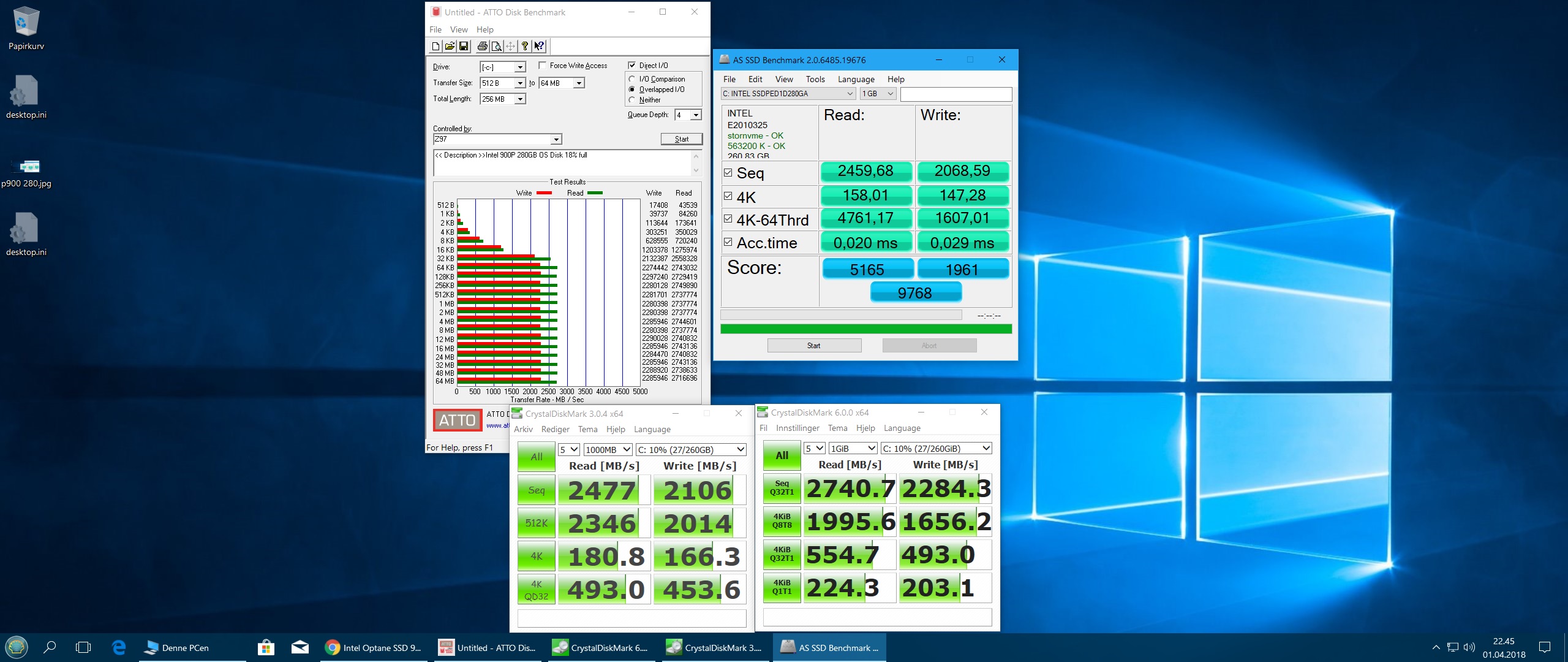This screenshot has width=1568, height=662.
Task: Select I/O Comparison radio button
Action: click(x=632, y=79)
